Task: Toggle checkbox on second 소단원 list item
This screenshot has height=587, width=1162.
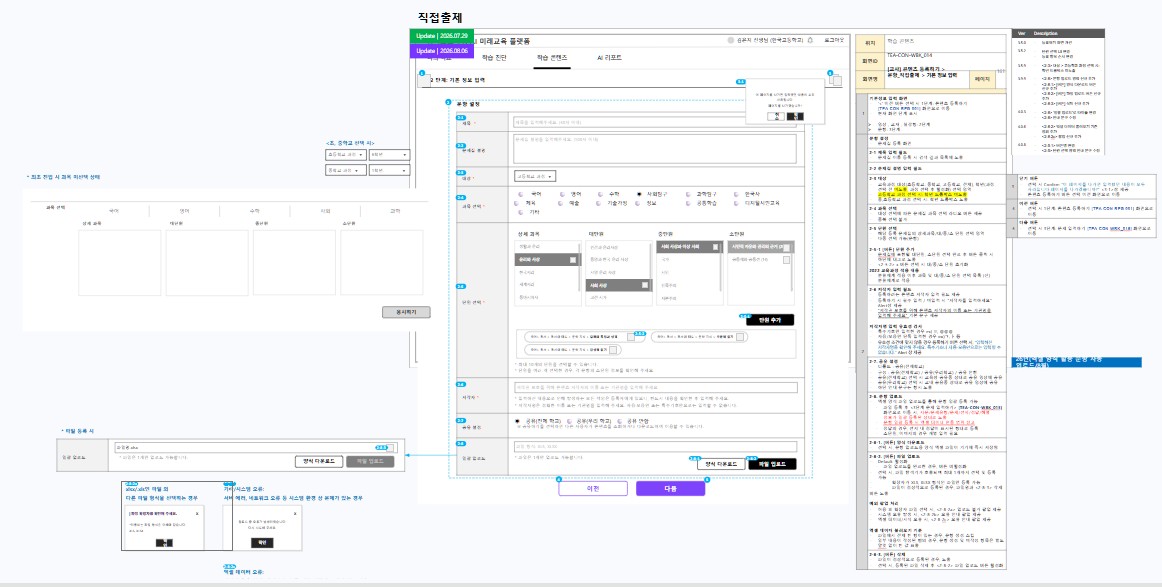Action: click(786, 260)
